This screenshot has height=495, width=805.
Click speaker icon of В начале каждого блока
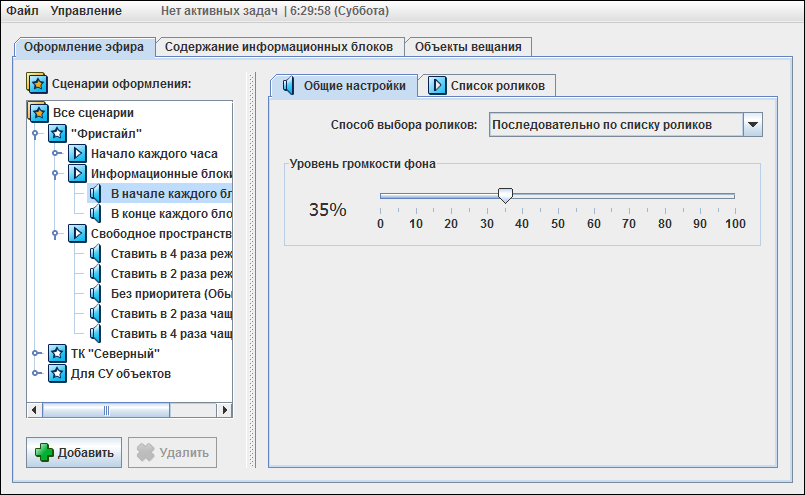(95, 194)
